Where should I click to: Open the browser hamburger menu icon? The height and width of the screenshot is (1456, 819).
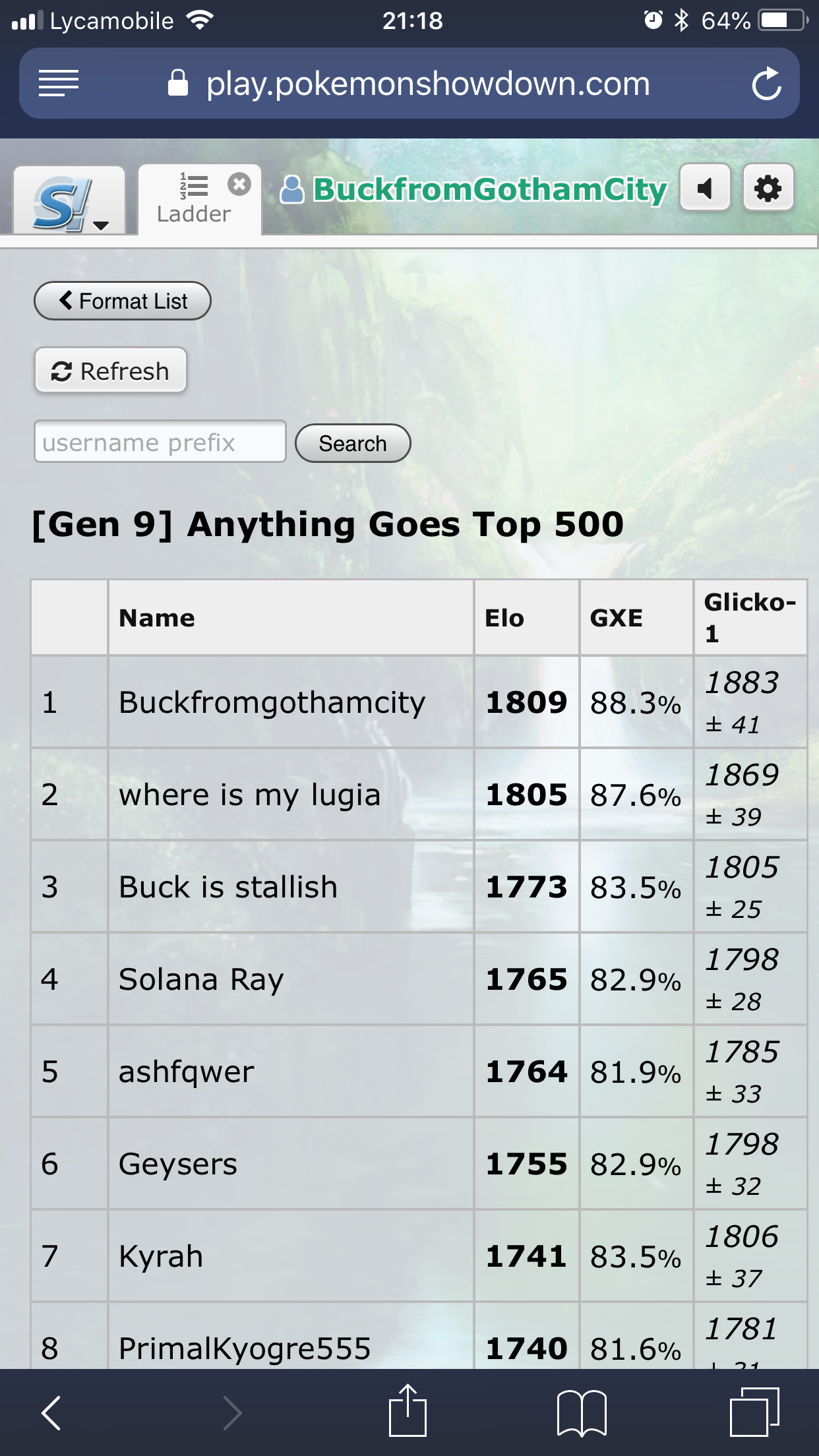59,84
